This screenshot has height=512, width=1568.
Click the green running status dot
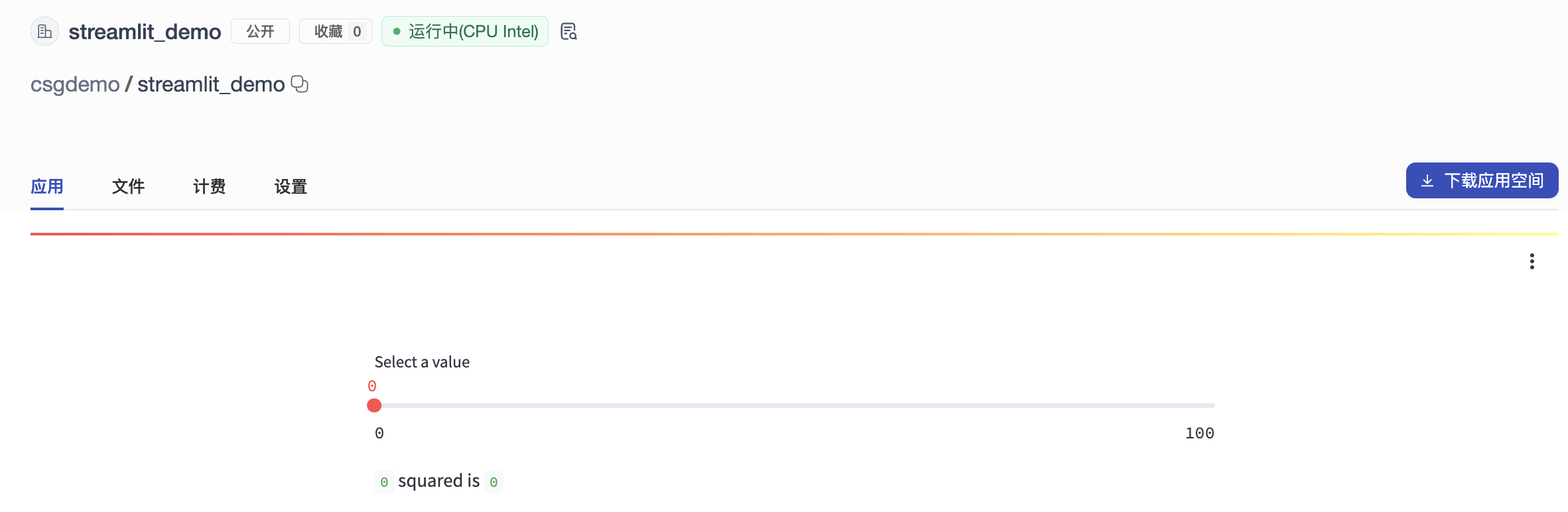pyautogui.click(x=397, y=31)
